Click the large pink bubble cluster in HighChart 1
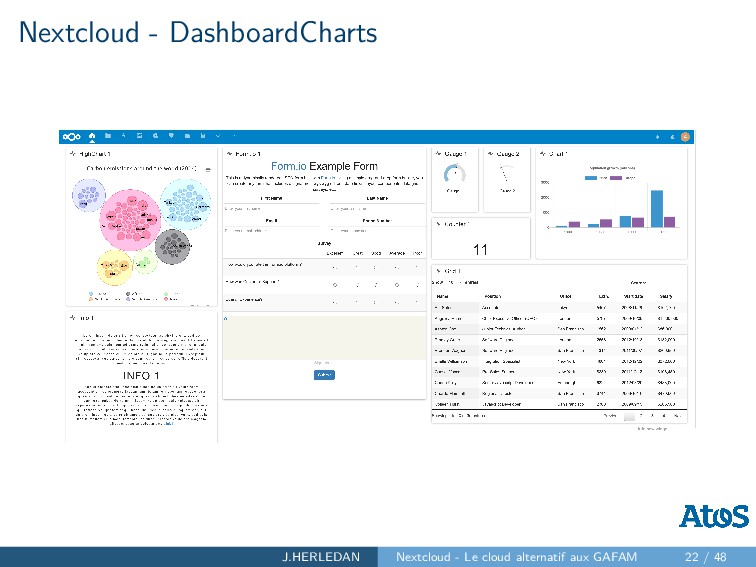 [130, 219]
